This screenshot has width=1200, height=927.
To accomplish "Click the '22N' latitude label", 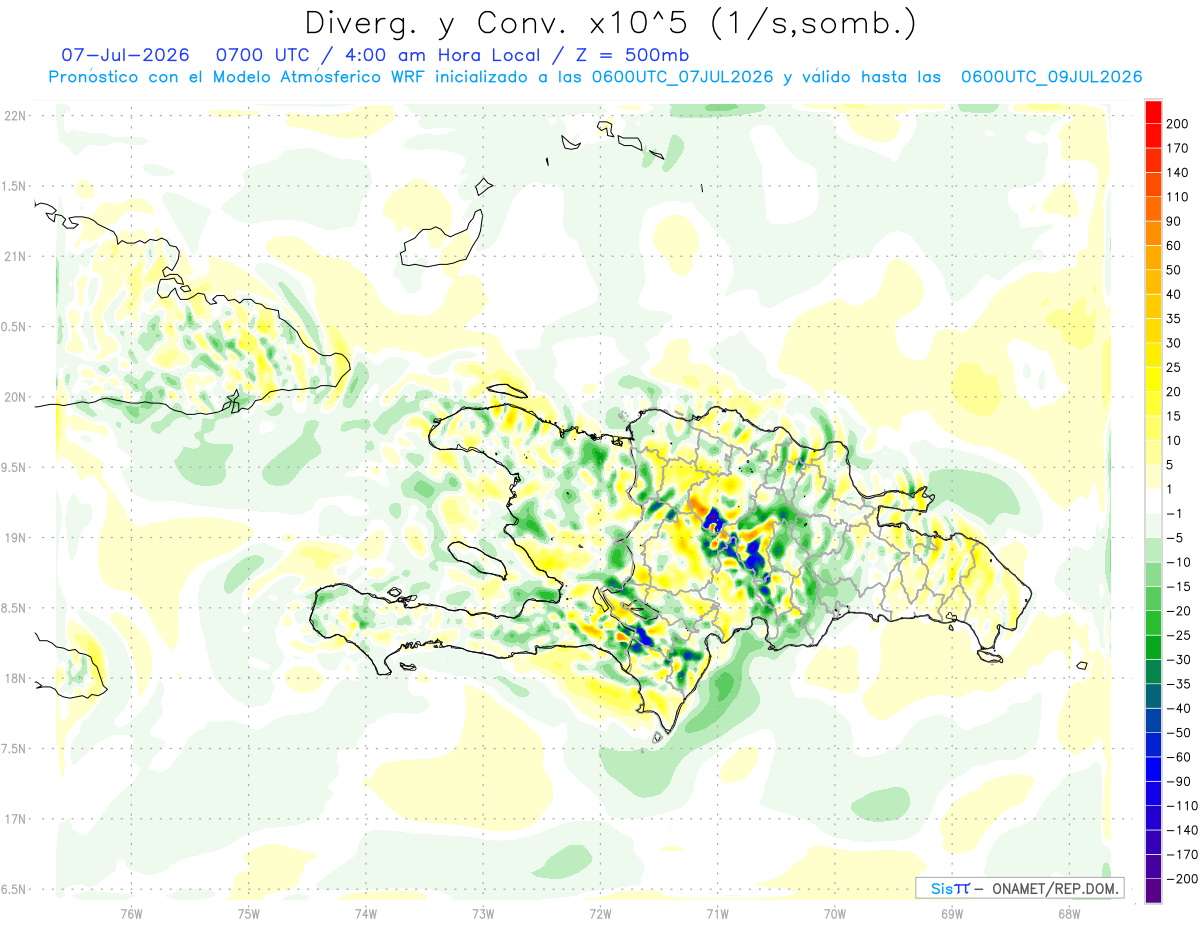I will click(14, 115).
